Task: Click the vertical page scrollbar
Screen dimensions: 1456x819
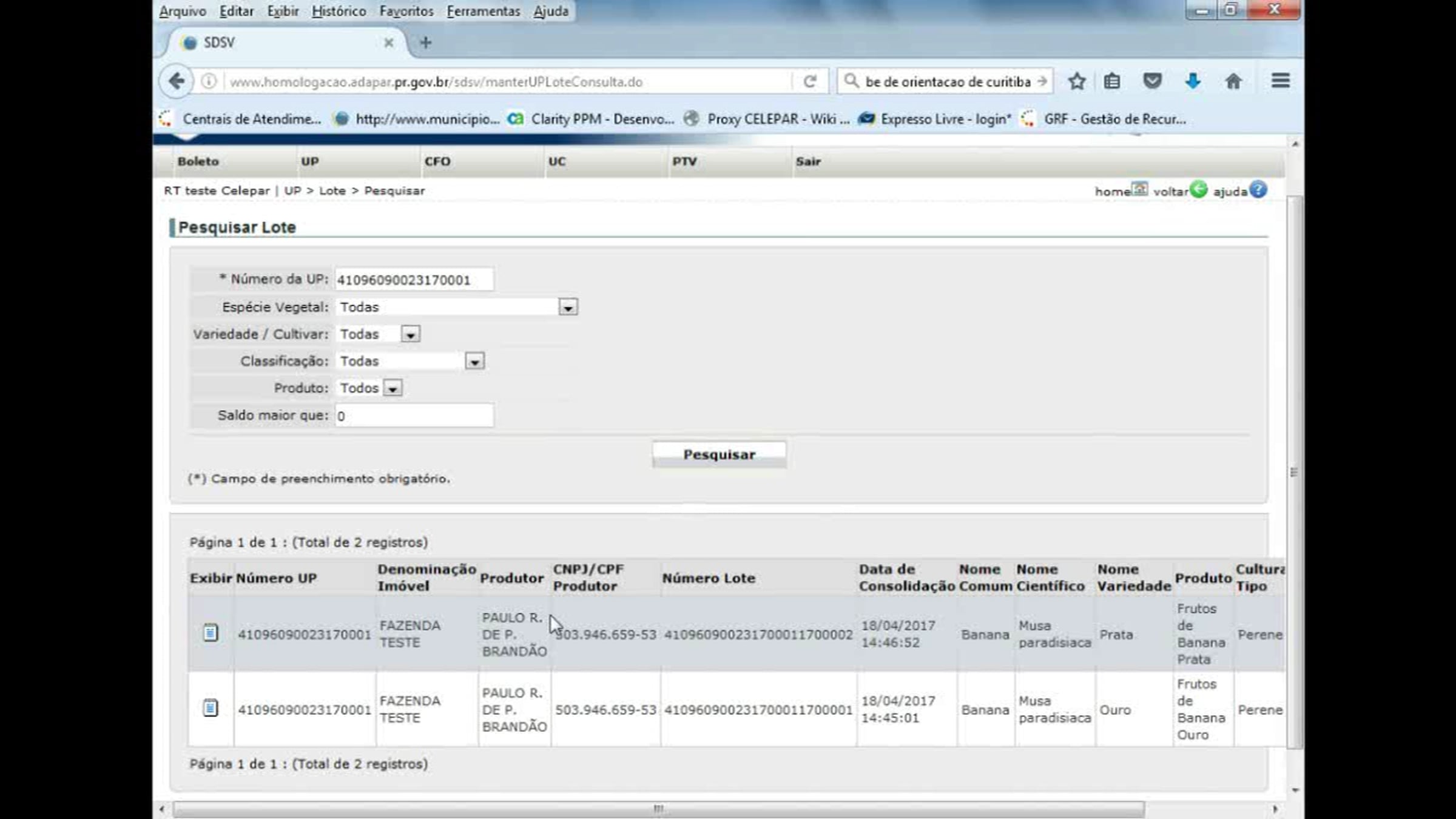Action: [1294, 472]
